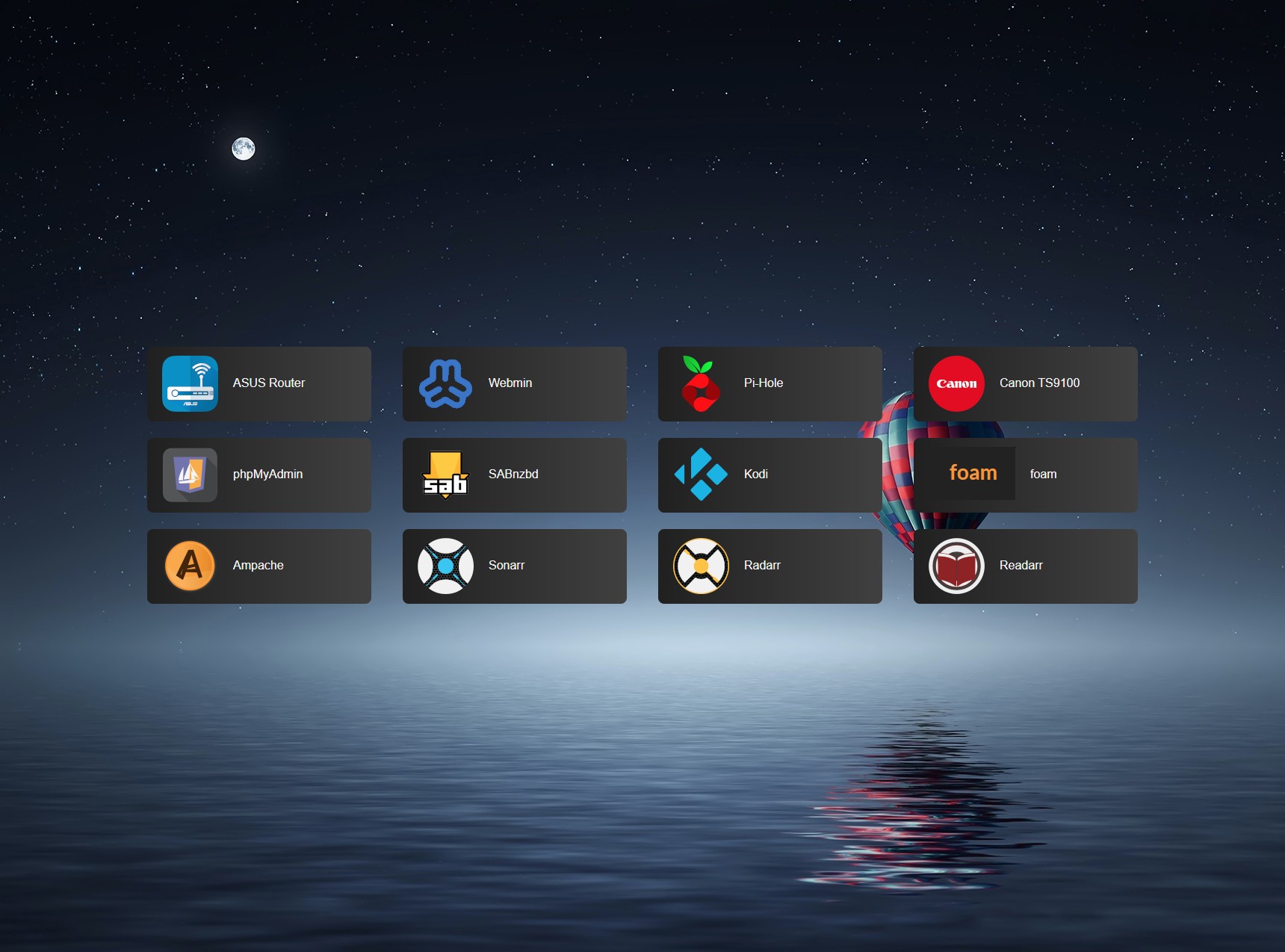Launch the Kodi media center tile

pyautogui.click(x=770, y=475)
